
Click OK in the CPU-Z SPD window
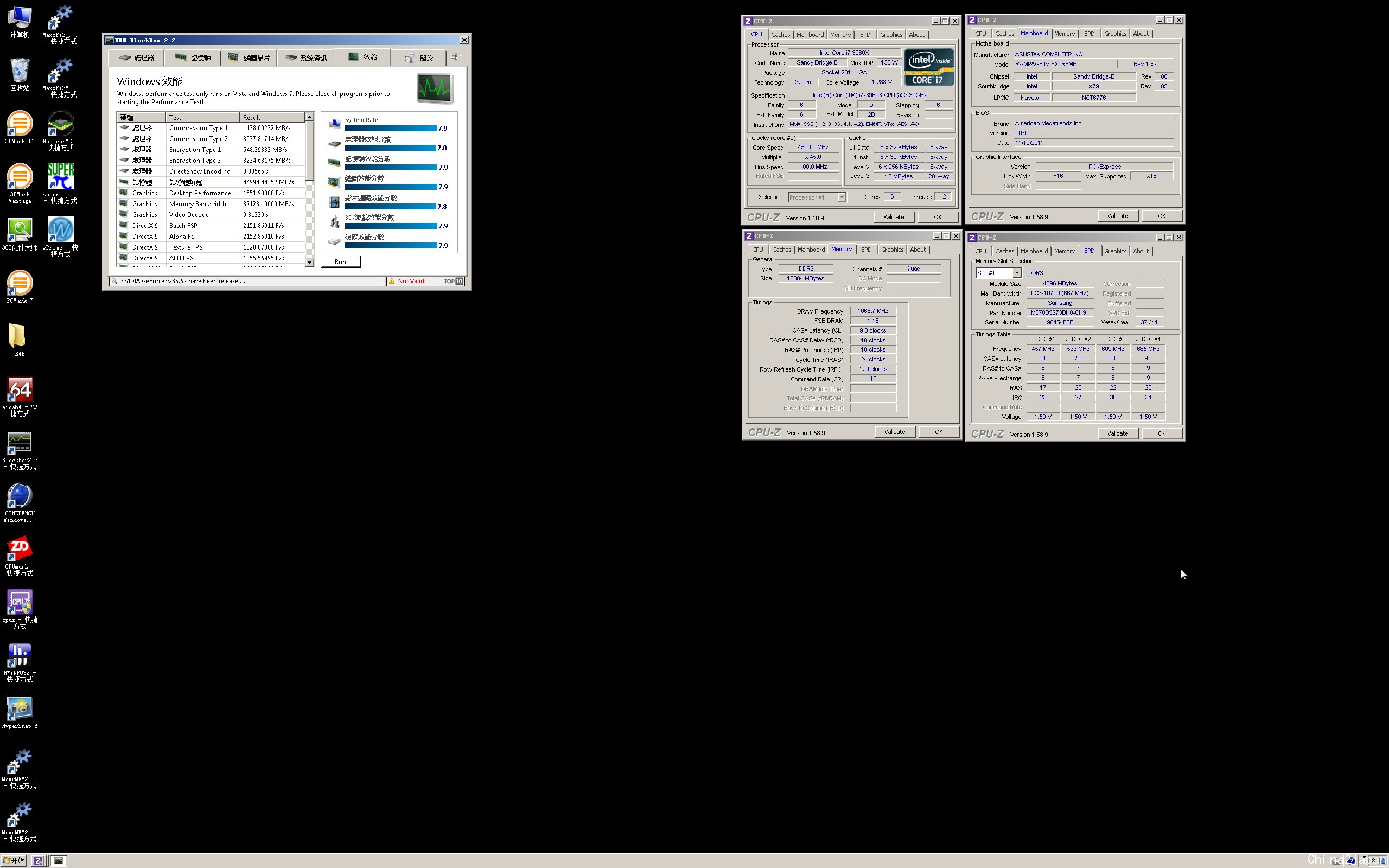point(1162,434)
